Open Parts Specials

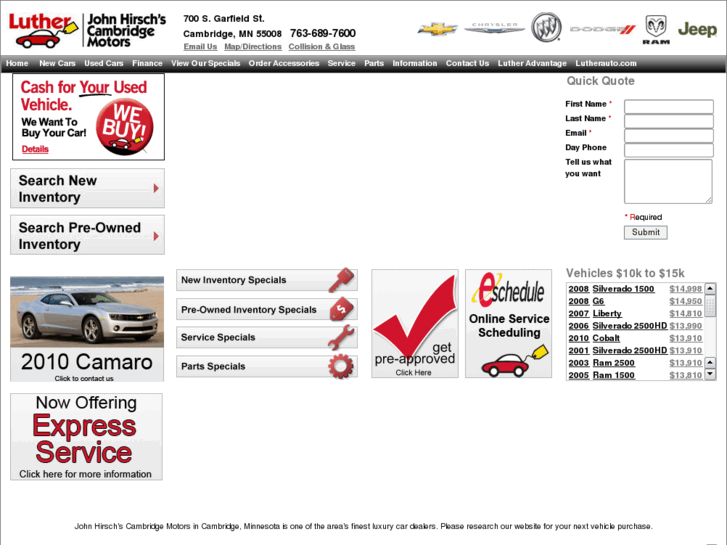pos(267,366)
